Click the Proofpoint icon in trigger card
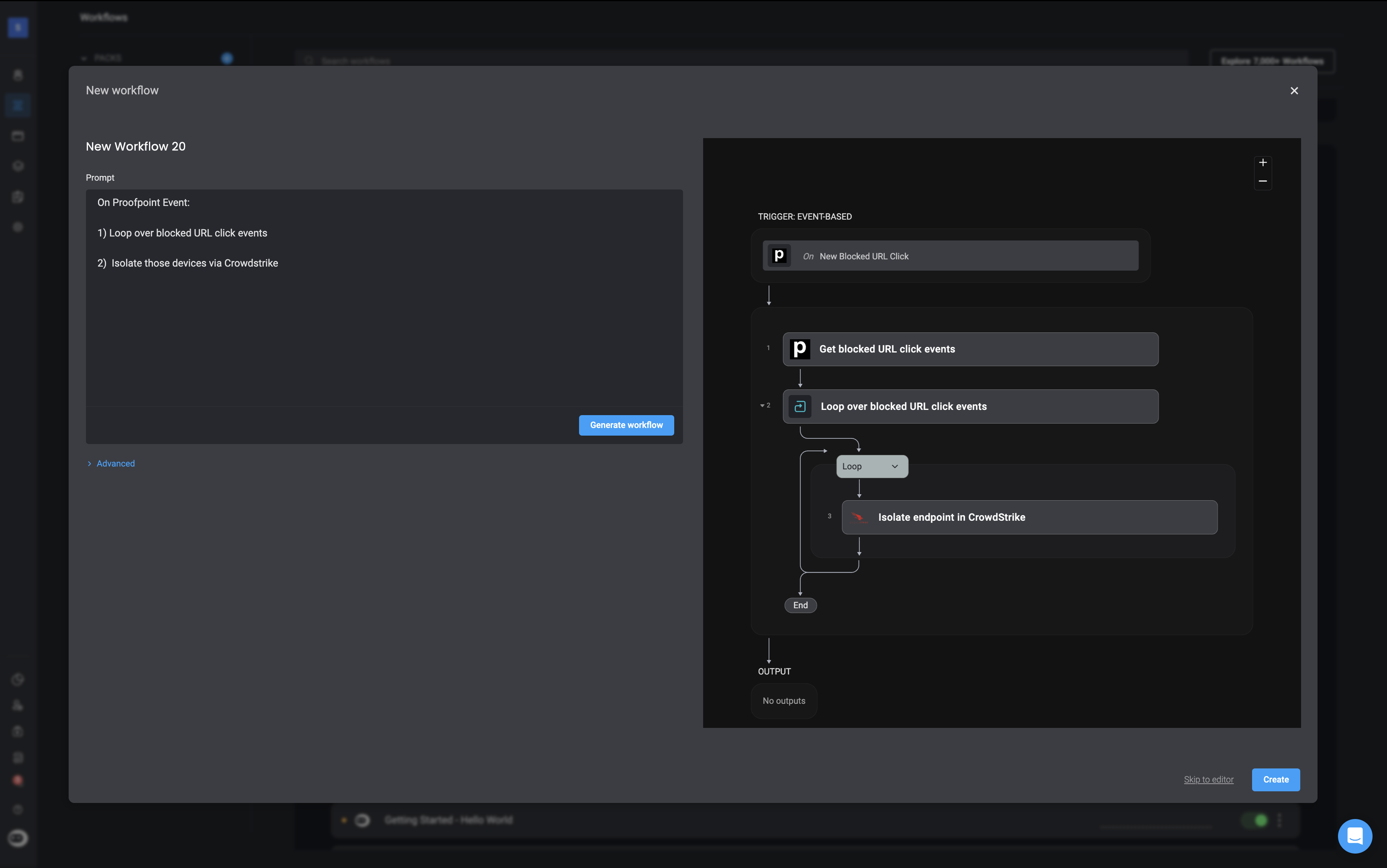Screen dimensions: 1387x868 point(779,255)
